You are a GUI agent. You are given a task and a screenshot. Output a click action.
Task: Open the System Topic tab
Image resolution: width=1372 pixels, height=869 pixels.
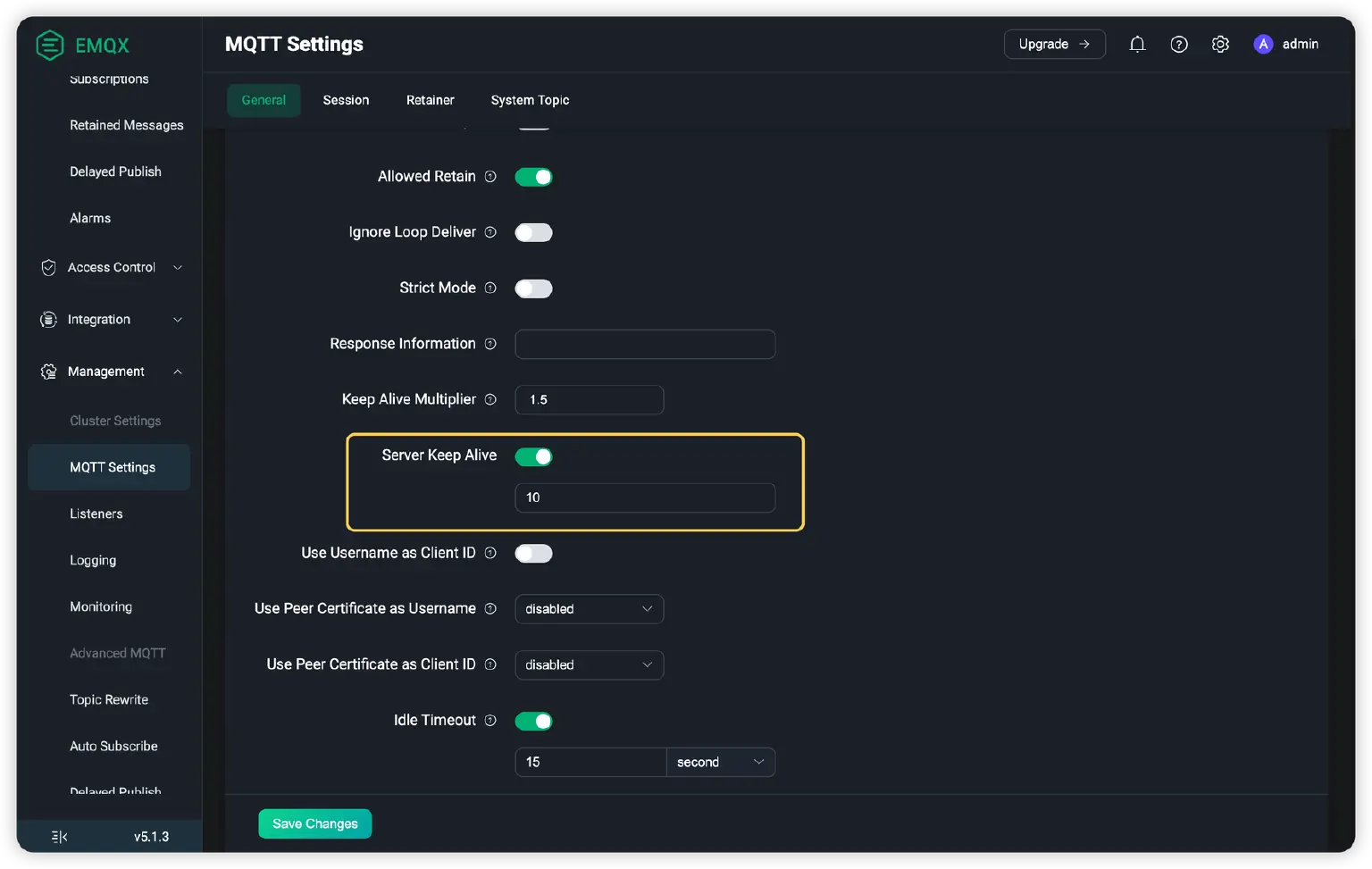click(530, 100)
